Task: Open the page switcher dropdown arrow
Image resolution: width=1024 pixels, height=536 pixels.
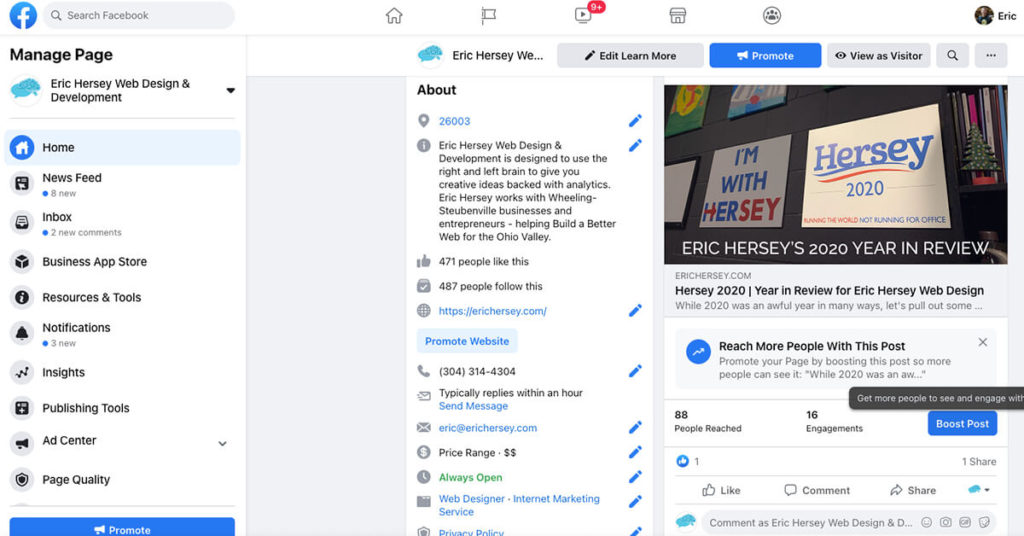Action: (x=230, y=91)
